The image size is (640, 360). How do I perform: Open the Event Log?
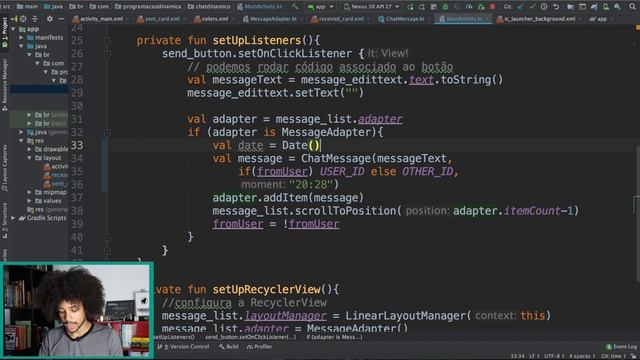[x=621, y=347]
